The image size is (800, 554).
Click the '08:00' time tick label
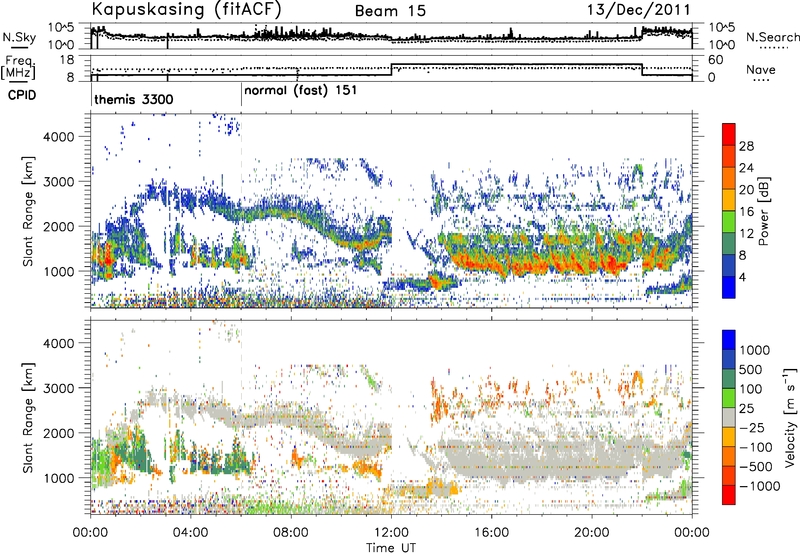pyautogui.click(x=290, y=533)
